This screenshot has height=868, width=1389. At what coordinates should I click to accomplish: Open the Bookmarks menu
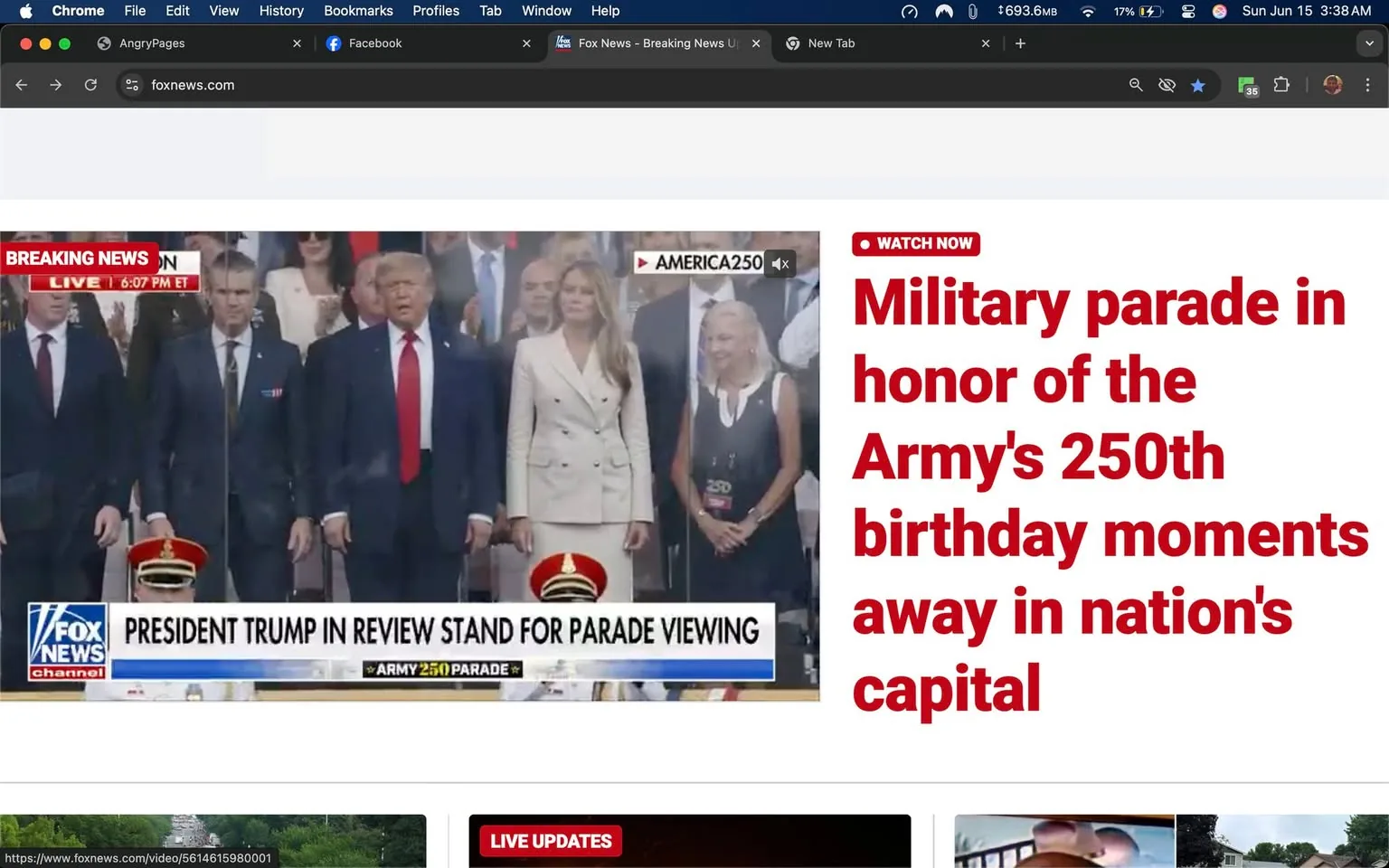[x=358, y=11]
